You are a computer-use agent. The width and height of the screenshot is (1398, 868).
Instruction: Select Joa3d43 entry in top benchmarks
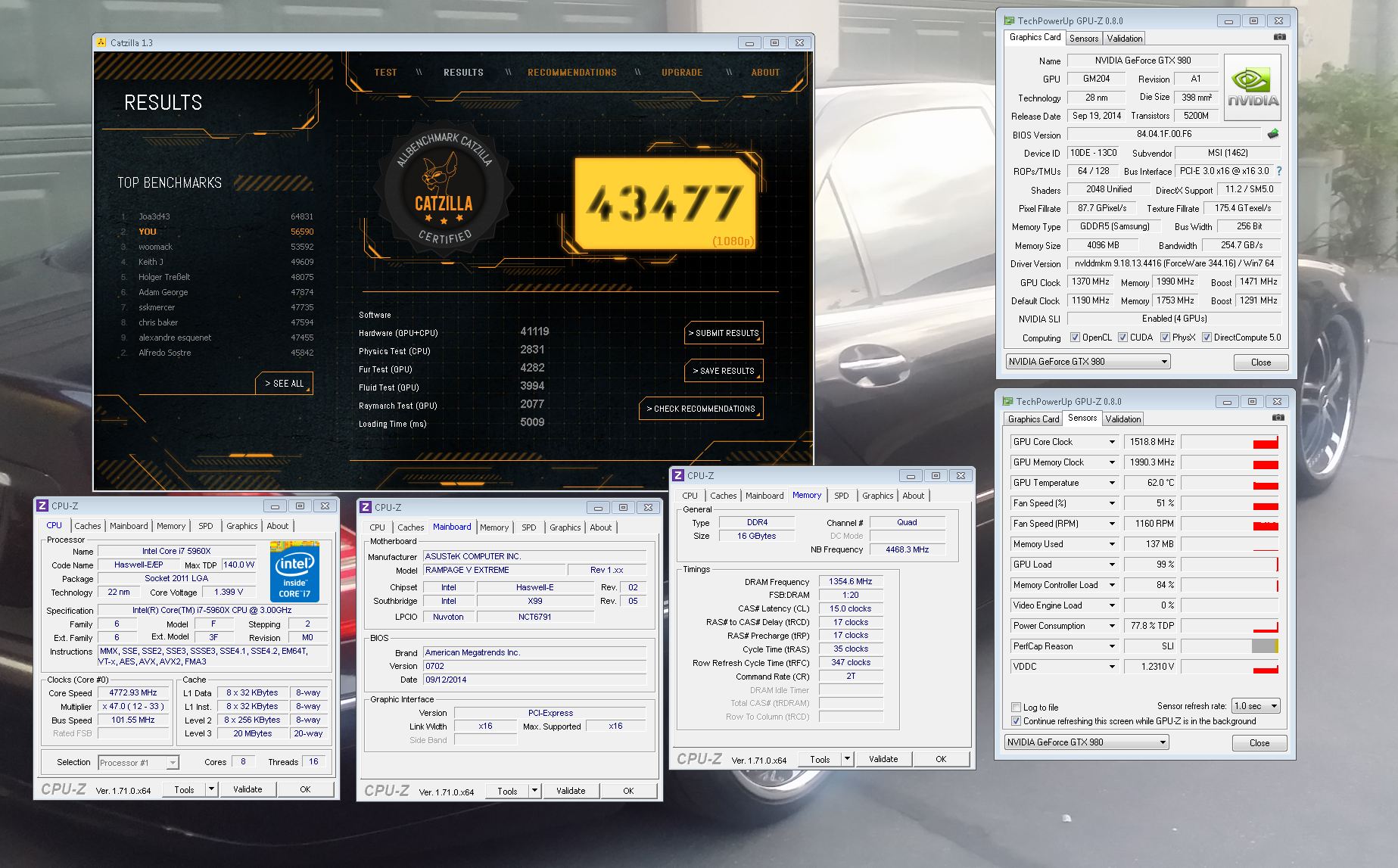click(x=217, y=216)
